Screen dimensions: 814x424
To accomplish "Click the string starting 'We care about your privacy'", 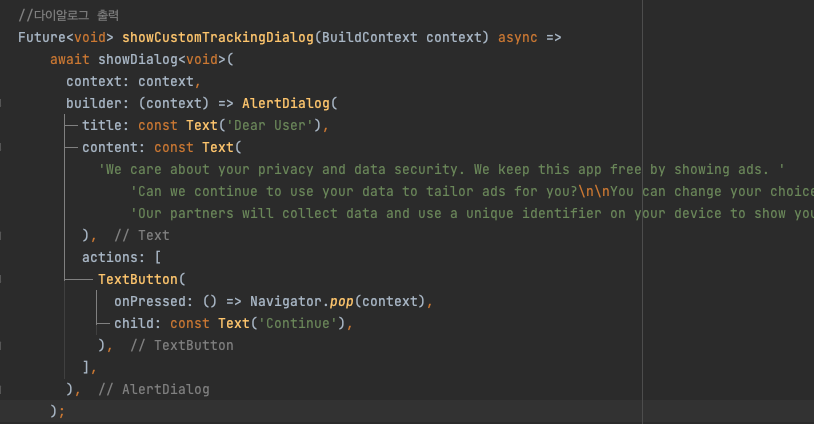I will coord(441,169).
